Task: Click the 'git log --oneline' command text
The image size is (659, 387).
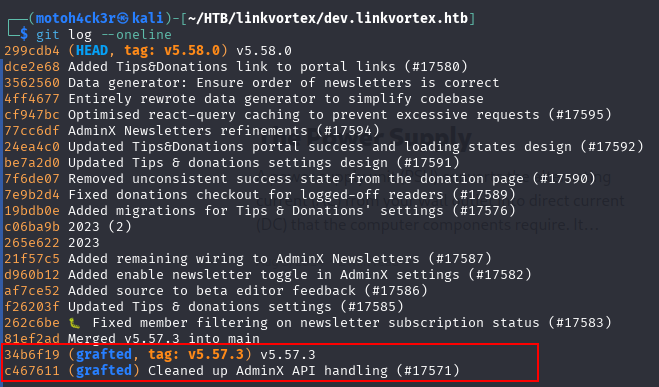Action: click(104, 35)
